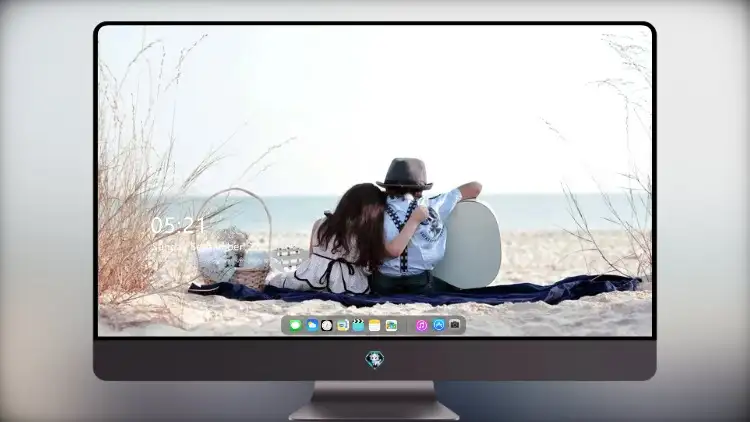Open the Clock app icon in dock
Screen dimensions: 750x422
pos(327,325)
